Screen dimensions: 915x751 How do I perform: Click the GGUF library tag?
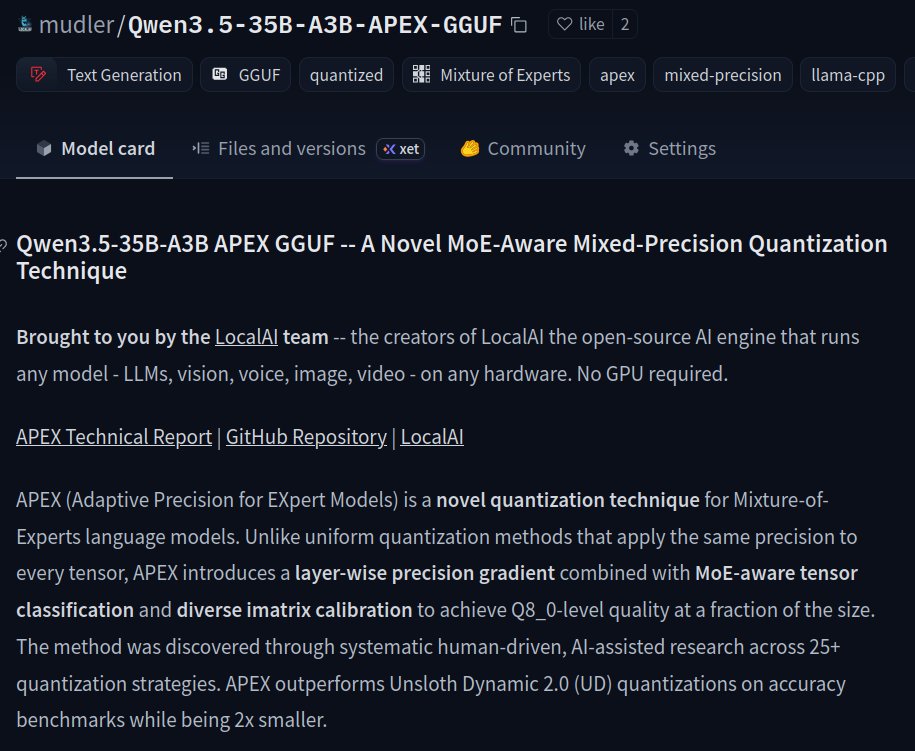click(246, 75)
